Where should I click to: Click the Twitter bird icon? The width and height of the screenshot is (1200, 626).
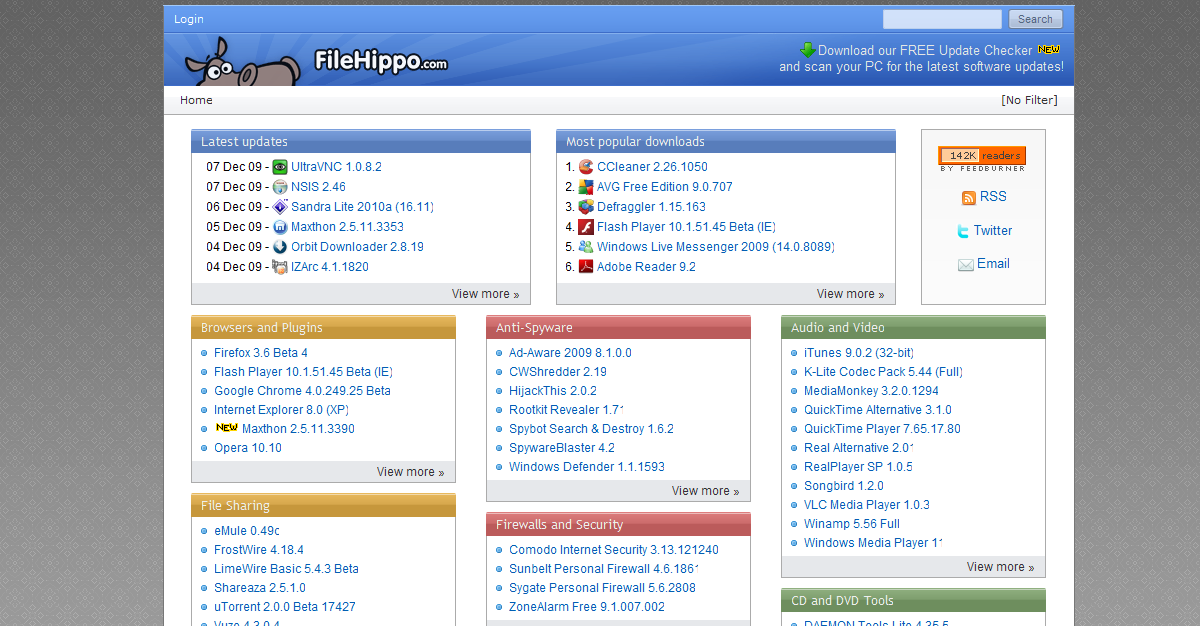963,231
